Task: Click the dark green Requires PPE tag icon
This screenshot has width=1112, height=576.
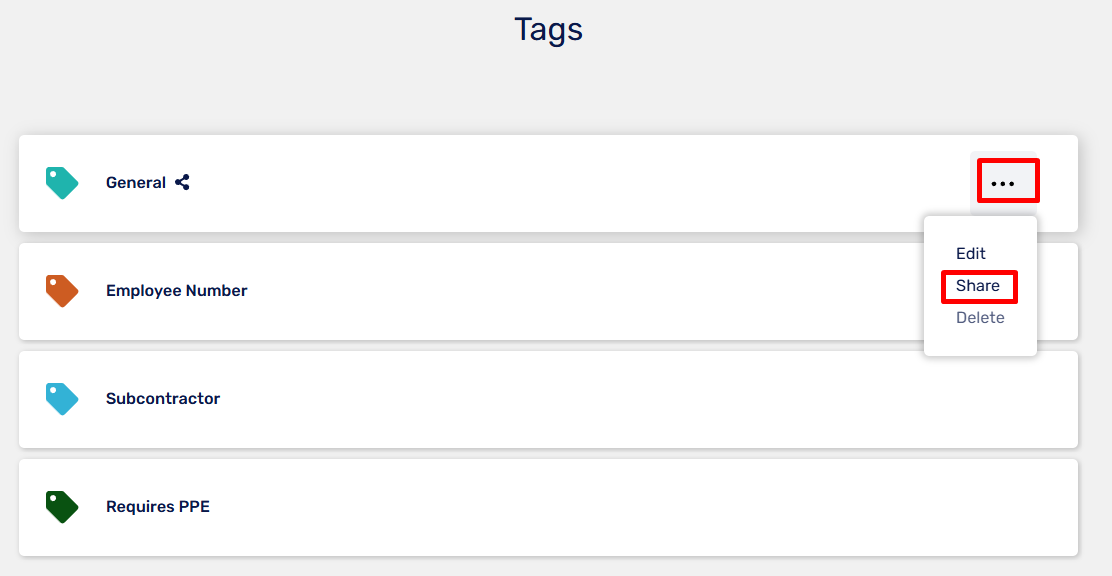Action: (62, 506)
